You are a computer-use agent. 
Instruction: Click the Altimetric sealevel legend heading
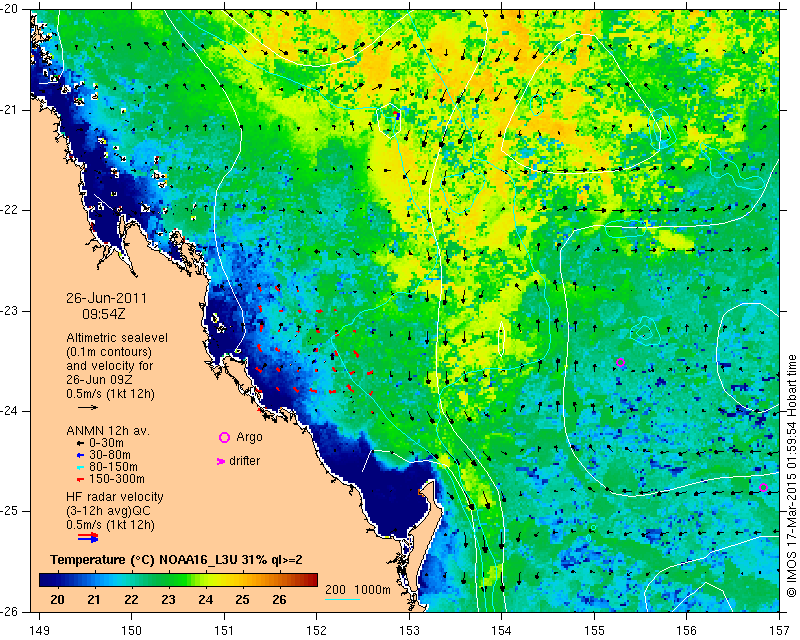tap(117, 338)
